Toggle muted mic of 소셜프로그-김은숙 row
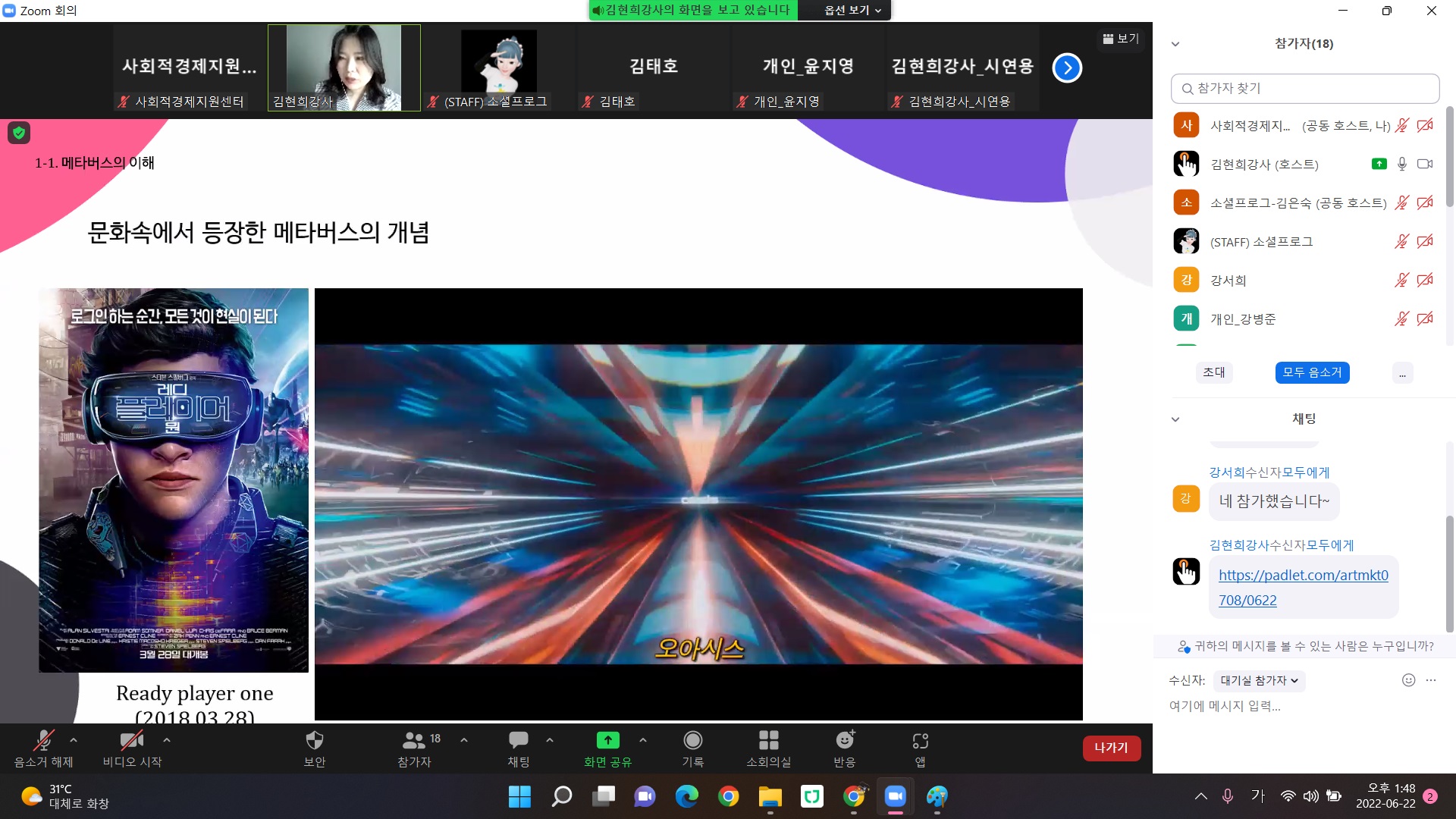Image resolution: width=1456 pixels, height=819 pixels. click(x=1402, y=202)
